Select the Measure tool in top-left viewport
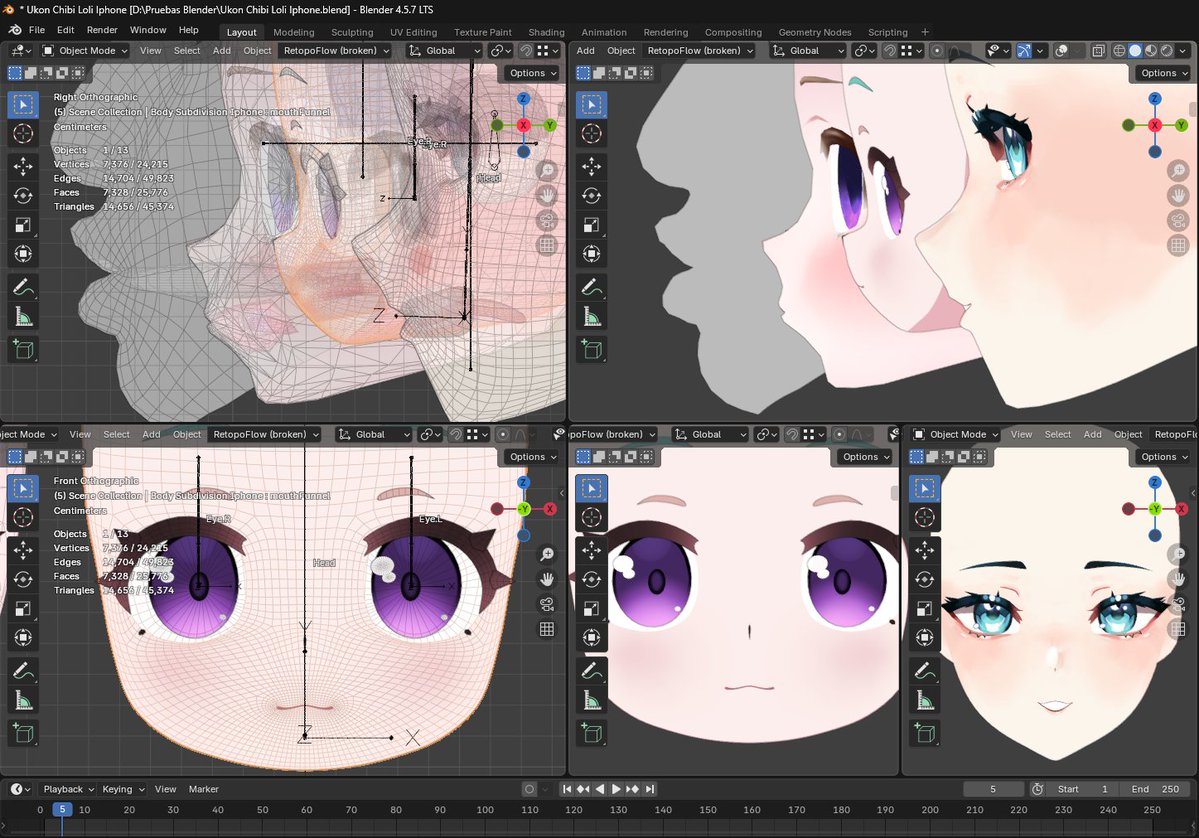Screen dimensions: 1199x838 click(23, 317)
